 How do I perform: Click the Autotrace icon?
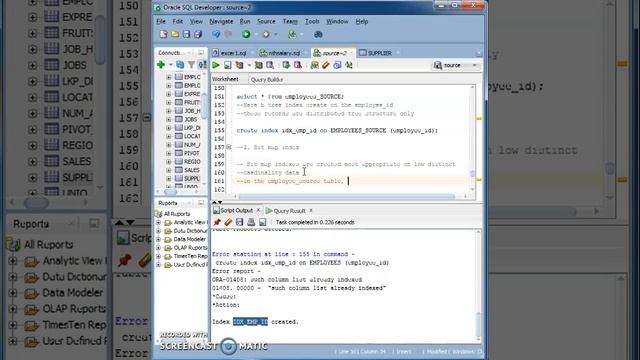point(258,65)
